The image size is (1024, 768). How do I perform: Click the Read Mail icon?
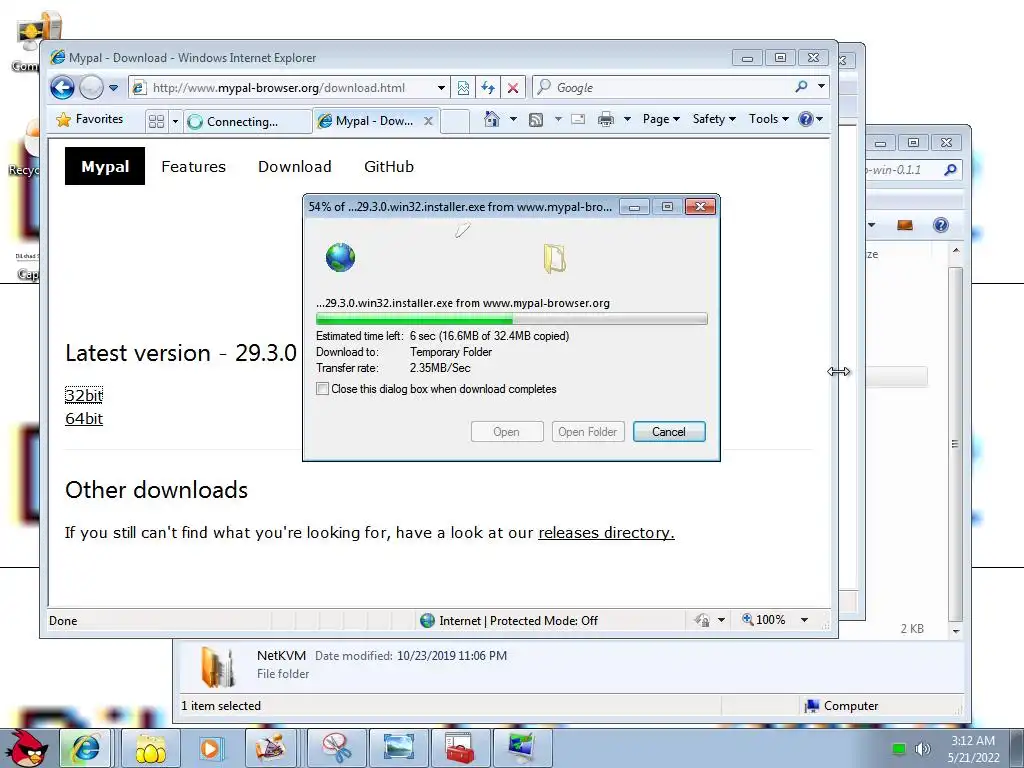tap(578, 119)
